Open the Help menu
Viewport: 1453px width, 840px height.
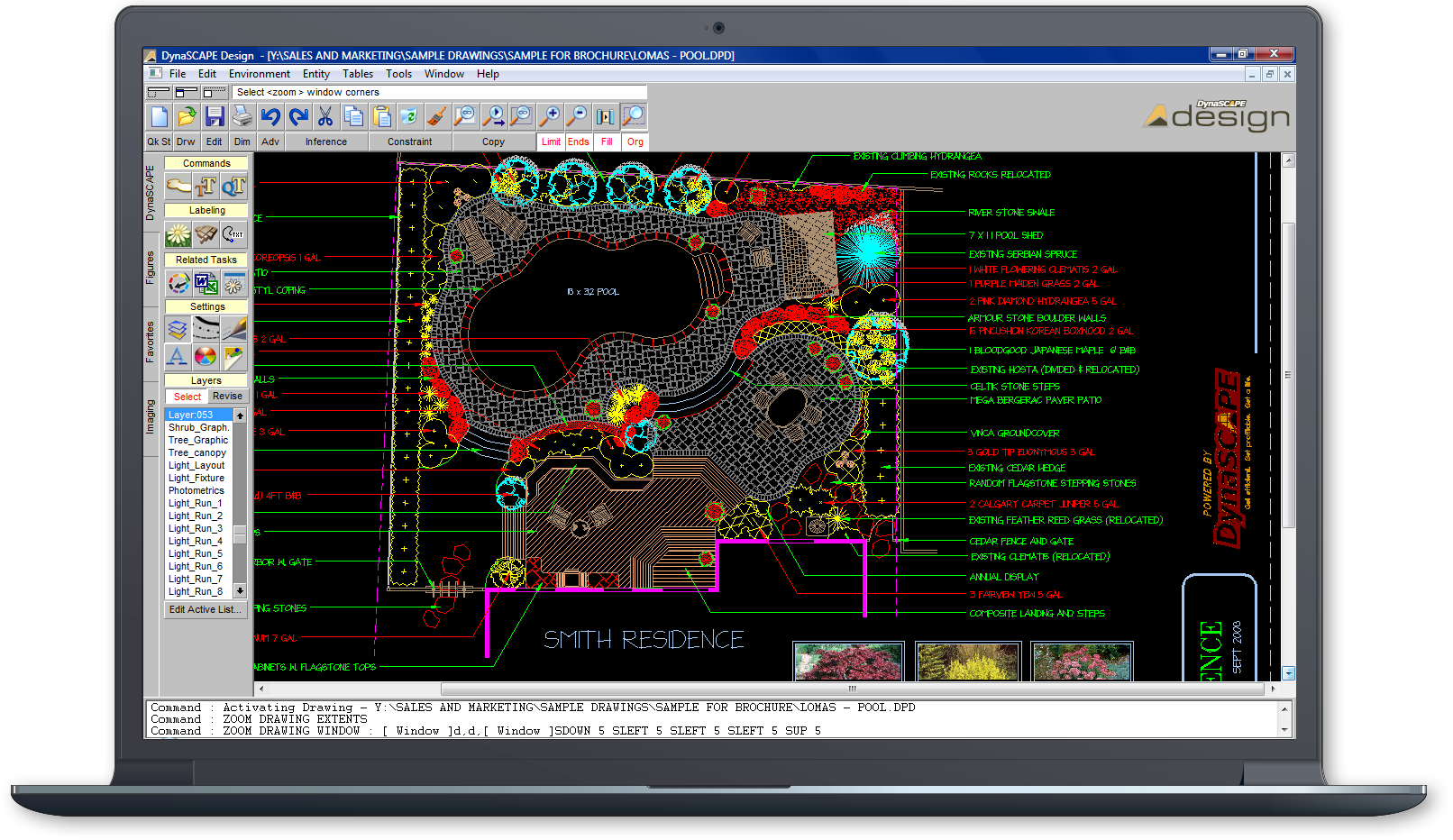pos(488,74)
